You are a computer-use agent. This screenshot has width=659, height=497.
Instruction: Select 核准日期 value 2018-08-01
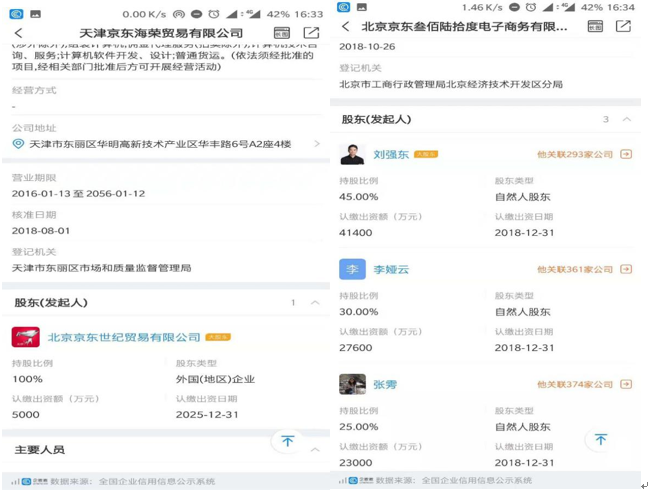coord(41,231)
